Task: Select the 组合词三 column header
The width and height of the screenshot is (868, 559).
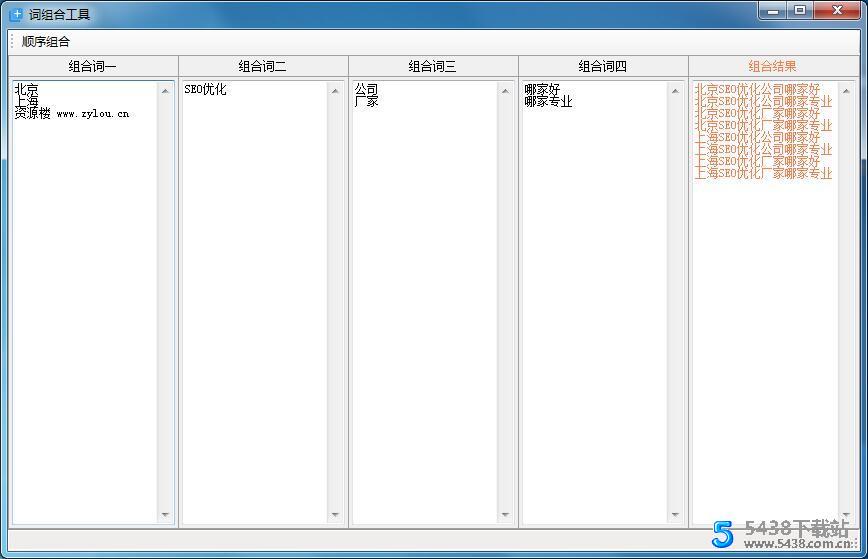Action: [x=433, y=66]
